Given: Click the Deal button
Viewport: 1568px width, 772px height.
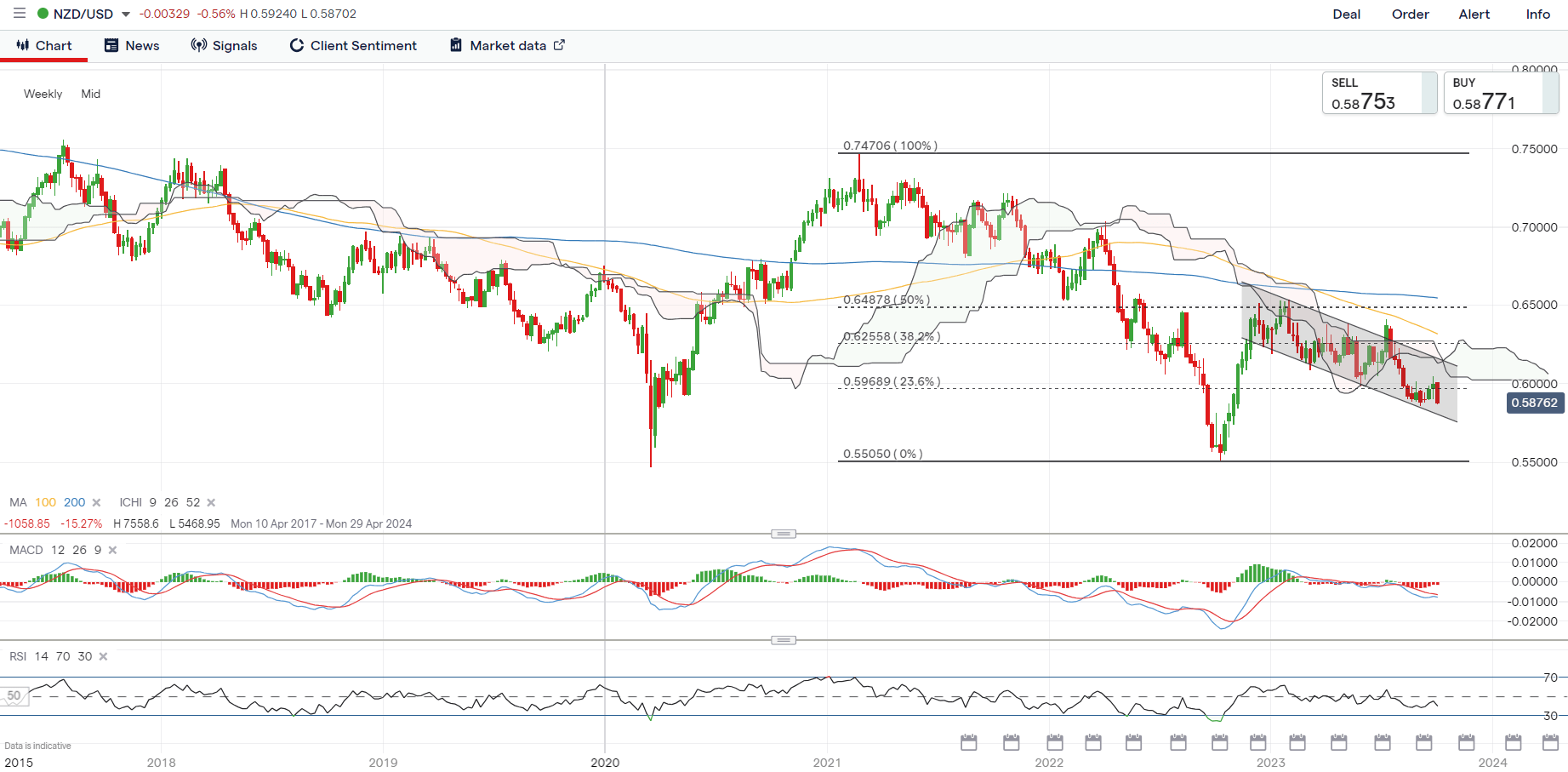Looking at the screenshot, I should pyautogui.click(x=1347, y=14).
